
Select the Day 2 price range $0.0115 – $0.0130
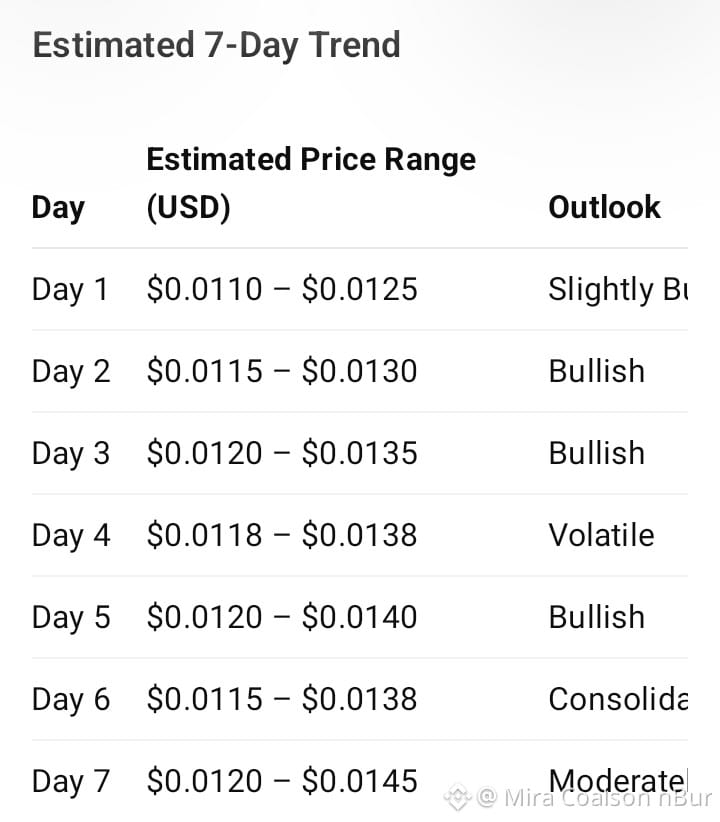click(282, 371)
